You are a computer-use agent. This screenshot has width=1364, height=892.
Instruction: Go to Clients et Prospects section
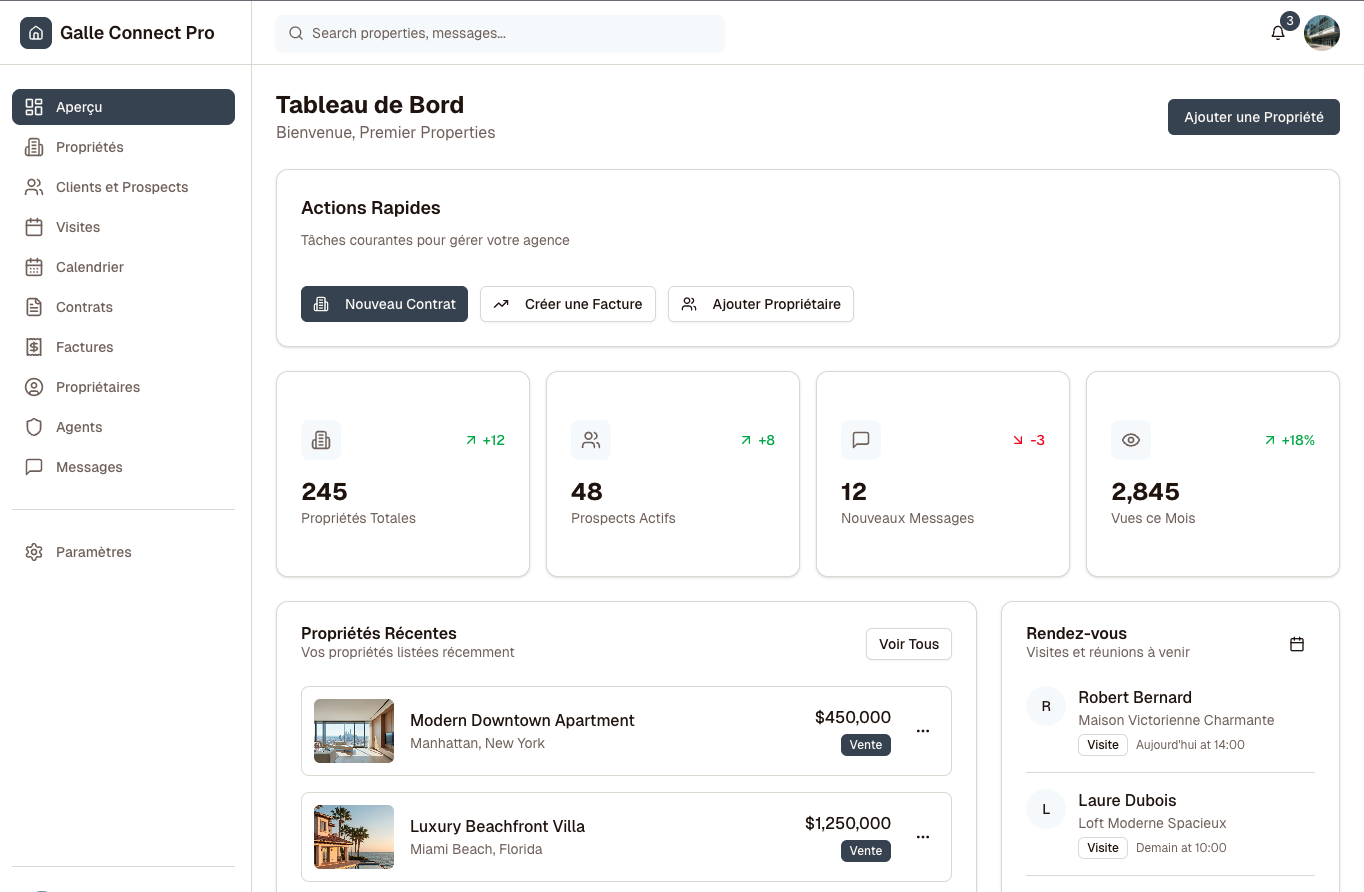(122, 187)
